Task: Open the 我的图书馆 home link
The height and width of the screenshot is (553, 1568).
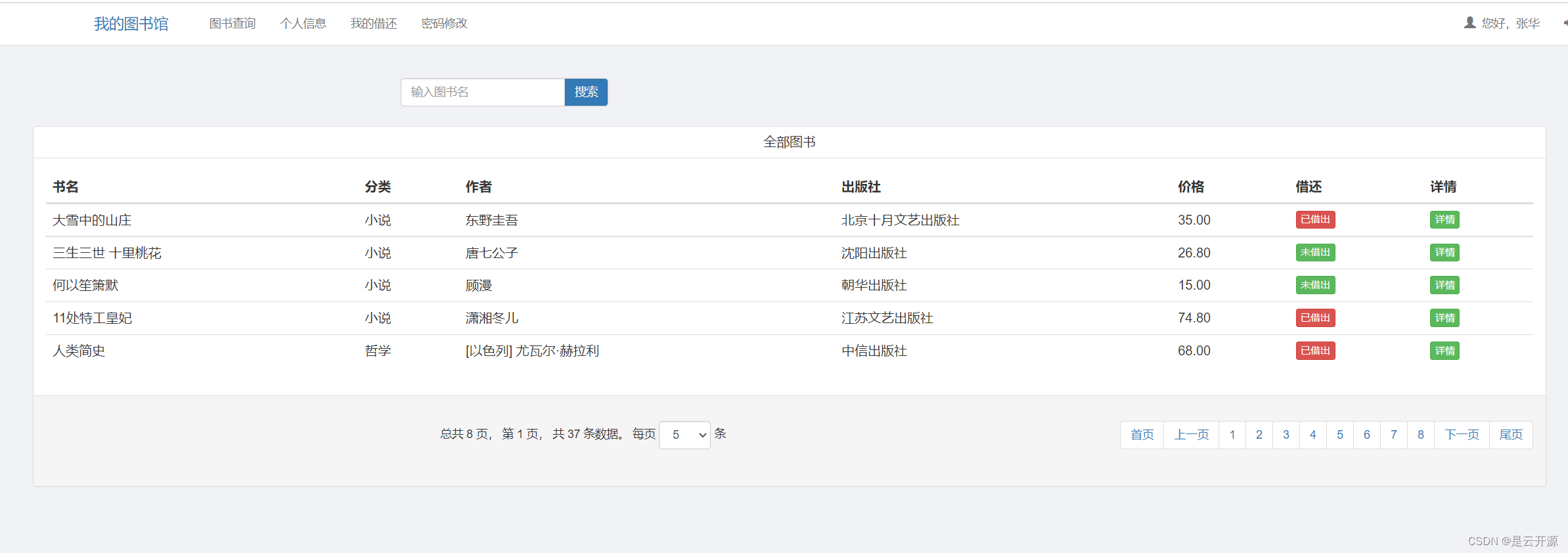Action: 131,24
